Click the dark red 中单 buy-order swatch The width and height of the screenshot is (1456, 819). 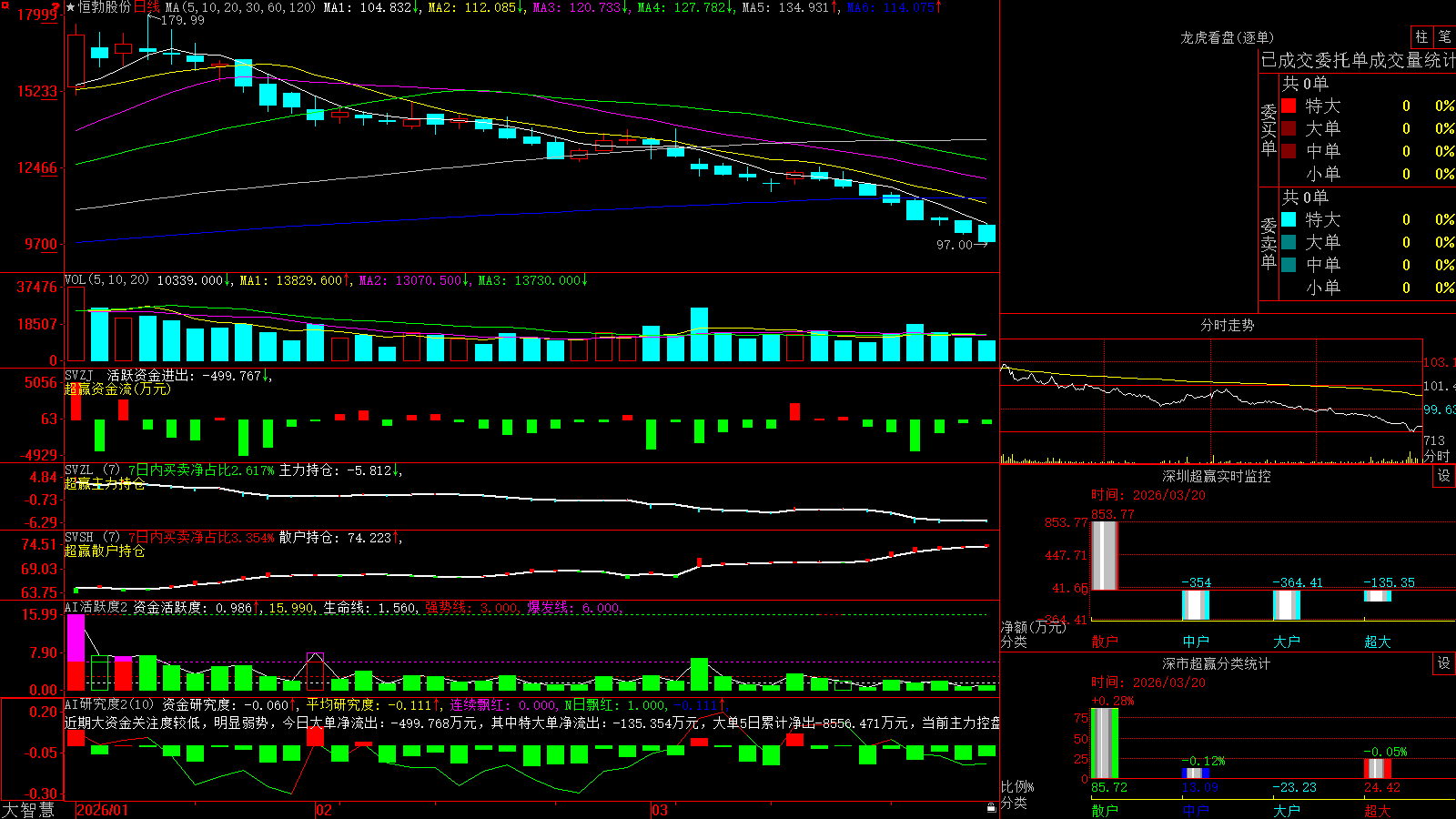pos(1289,151)
